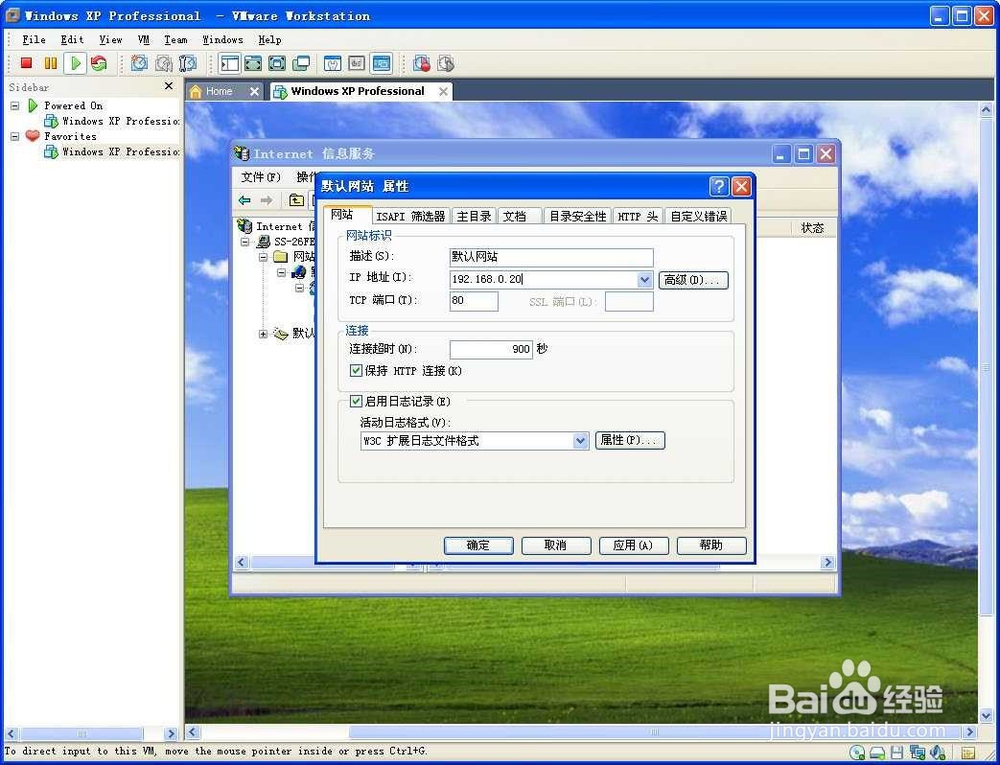Open the Windows menu

pyautogui.click(x=223, y=40)
